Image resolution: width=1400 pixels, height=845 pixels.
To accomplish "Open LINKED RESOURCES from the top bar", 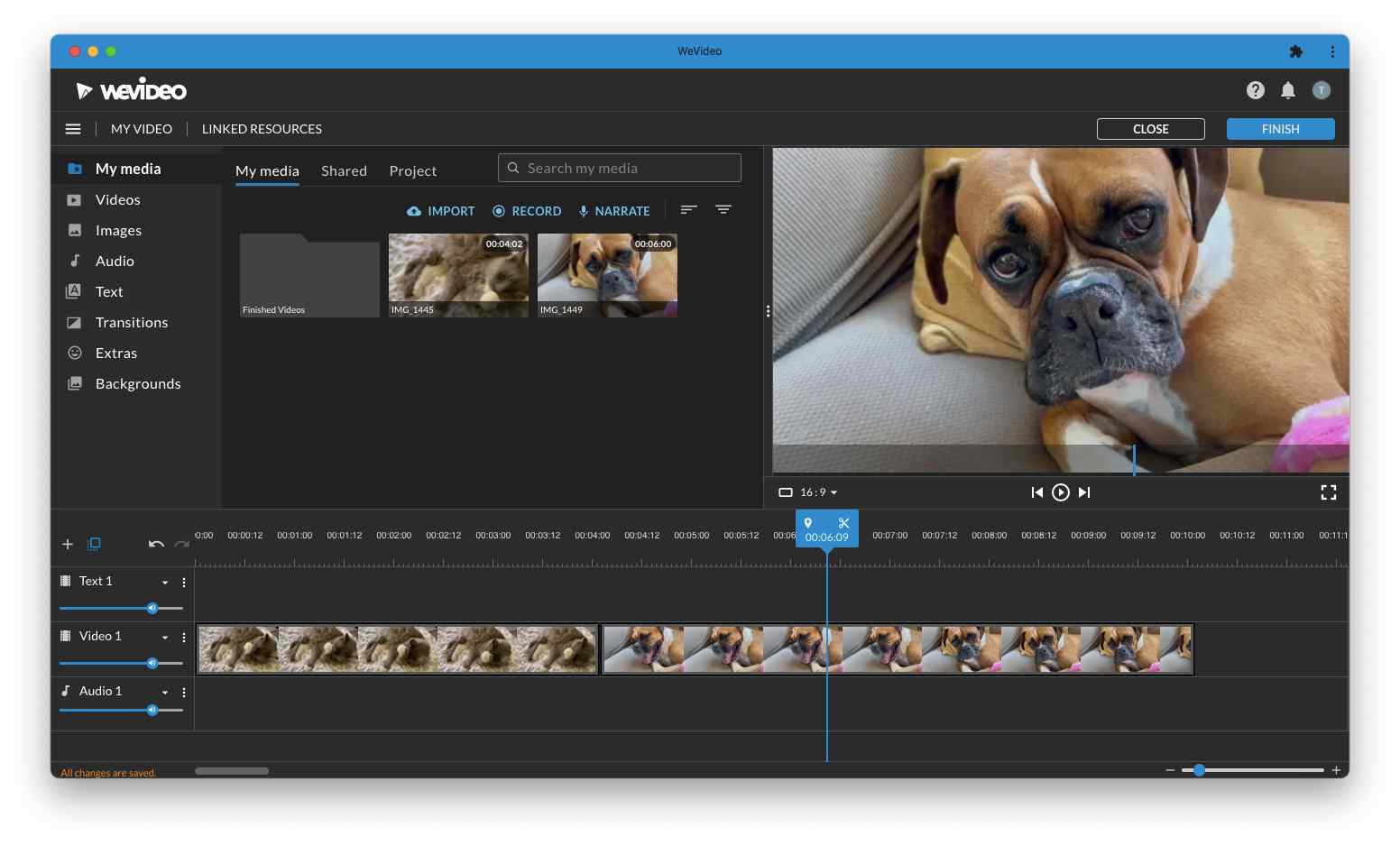I will click(262, 128).
